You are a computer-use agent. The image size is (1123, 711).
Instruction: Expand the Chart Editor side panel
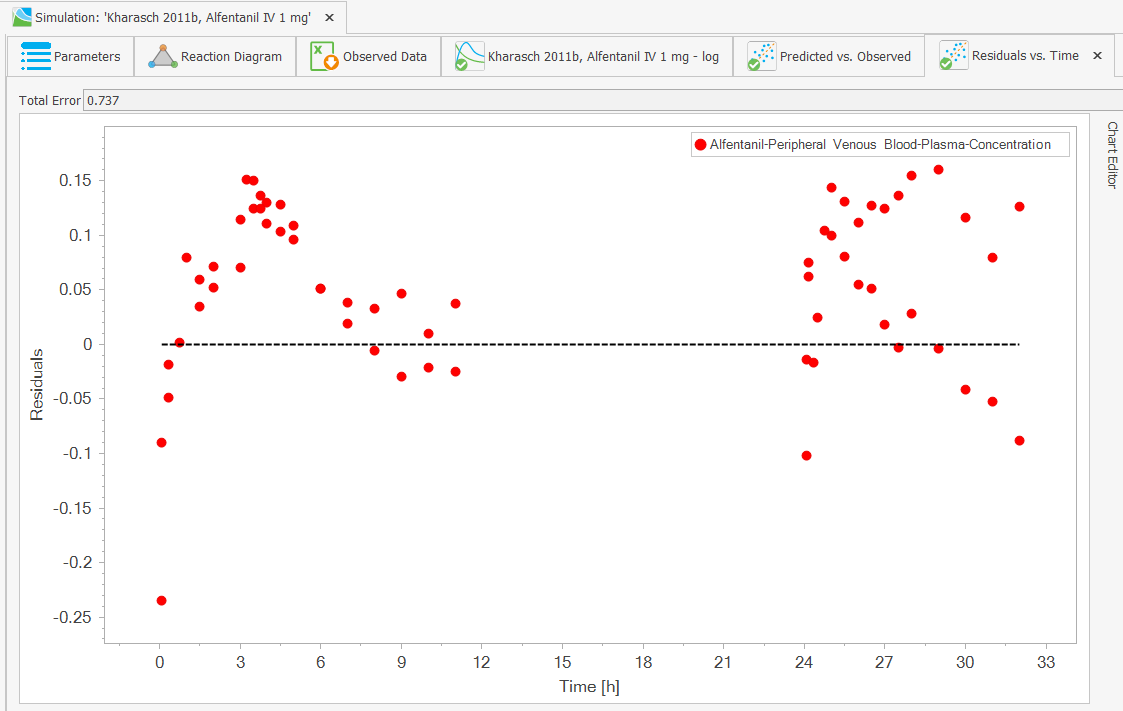coord(1112,155)
